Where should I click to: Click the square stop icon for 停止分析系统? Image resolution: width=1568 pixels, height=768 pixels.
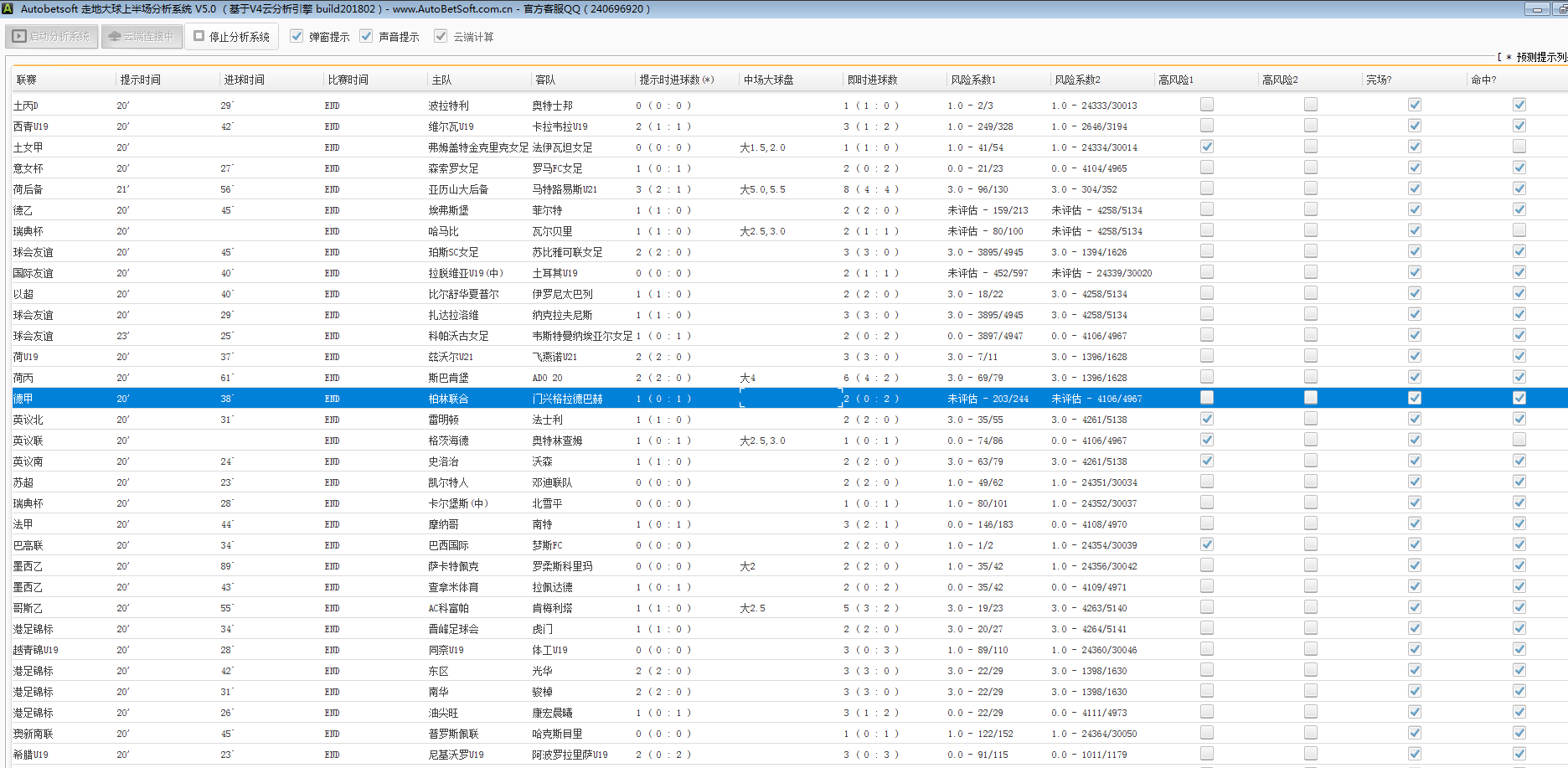[199, 36]
